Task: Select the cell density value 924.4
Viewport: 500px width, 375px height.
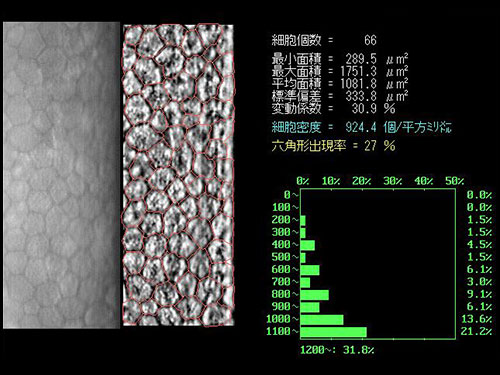Action: [x=361, y=127]
